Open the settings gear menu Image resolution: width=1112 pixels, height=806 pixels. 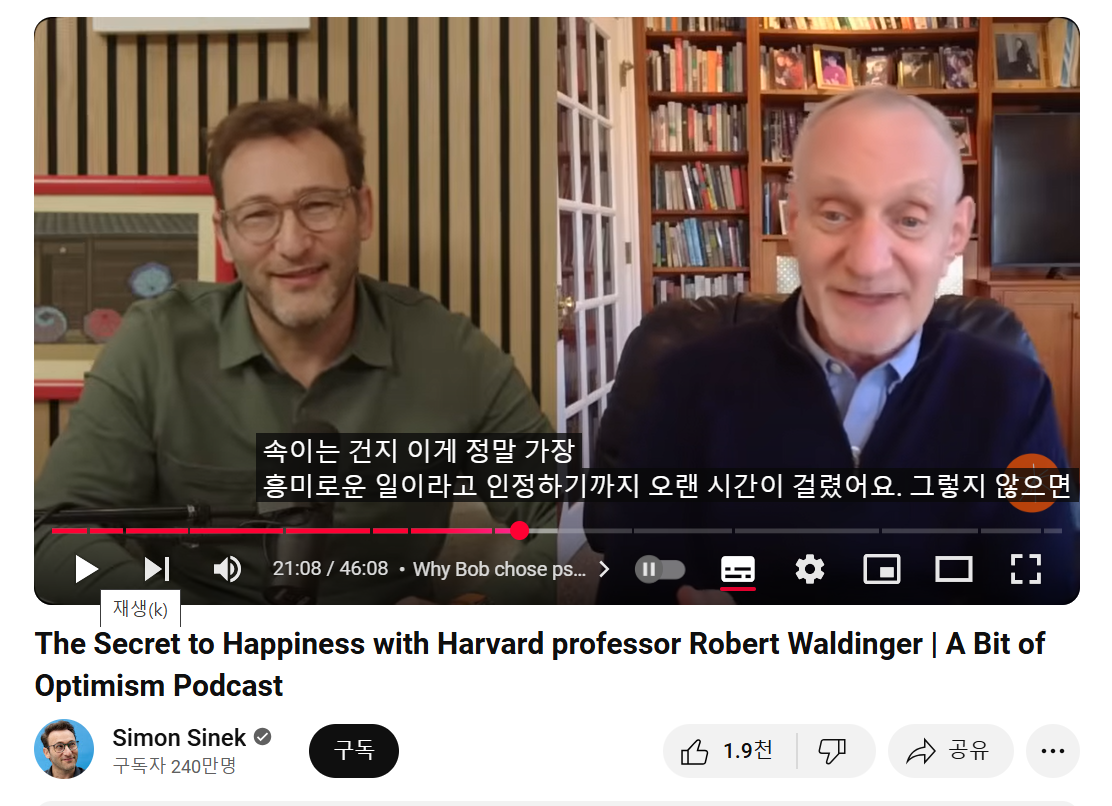coord(810,569)
